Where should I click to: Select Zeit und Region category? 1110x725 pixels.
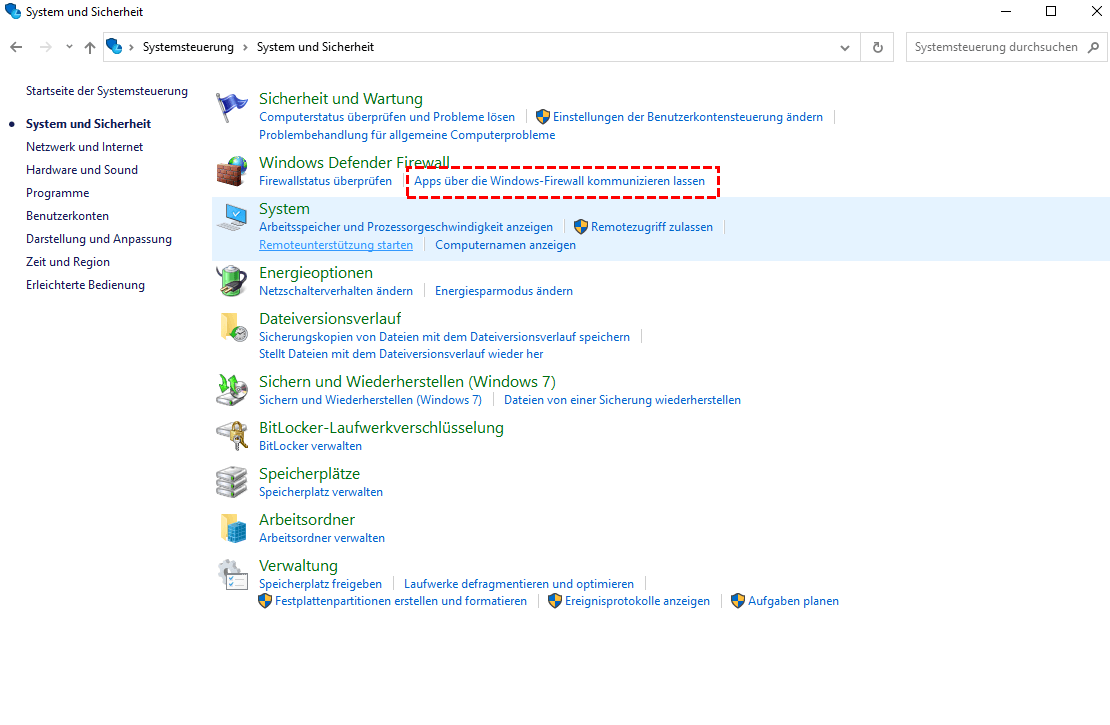pyautogui.click(x=68, y=262)
